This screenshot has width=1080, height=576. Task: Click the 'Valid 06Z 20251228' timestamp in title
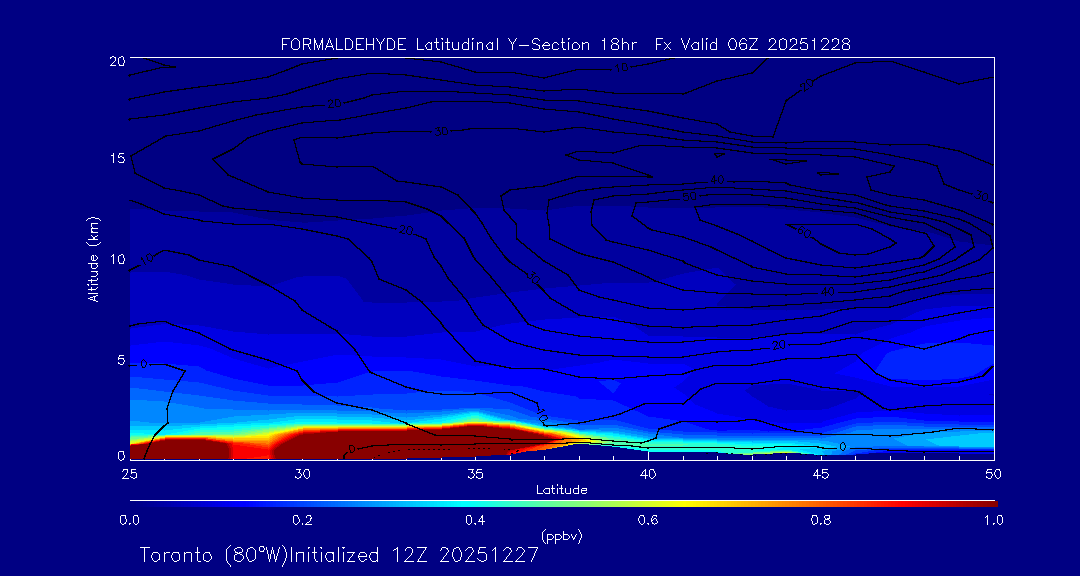(765, 44)
